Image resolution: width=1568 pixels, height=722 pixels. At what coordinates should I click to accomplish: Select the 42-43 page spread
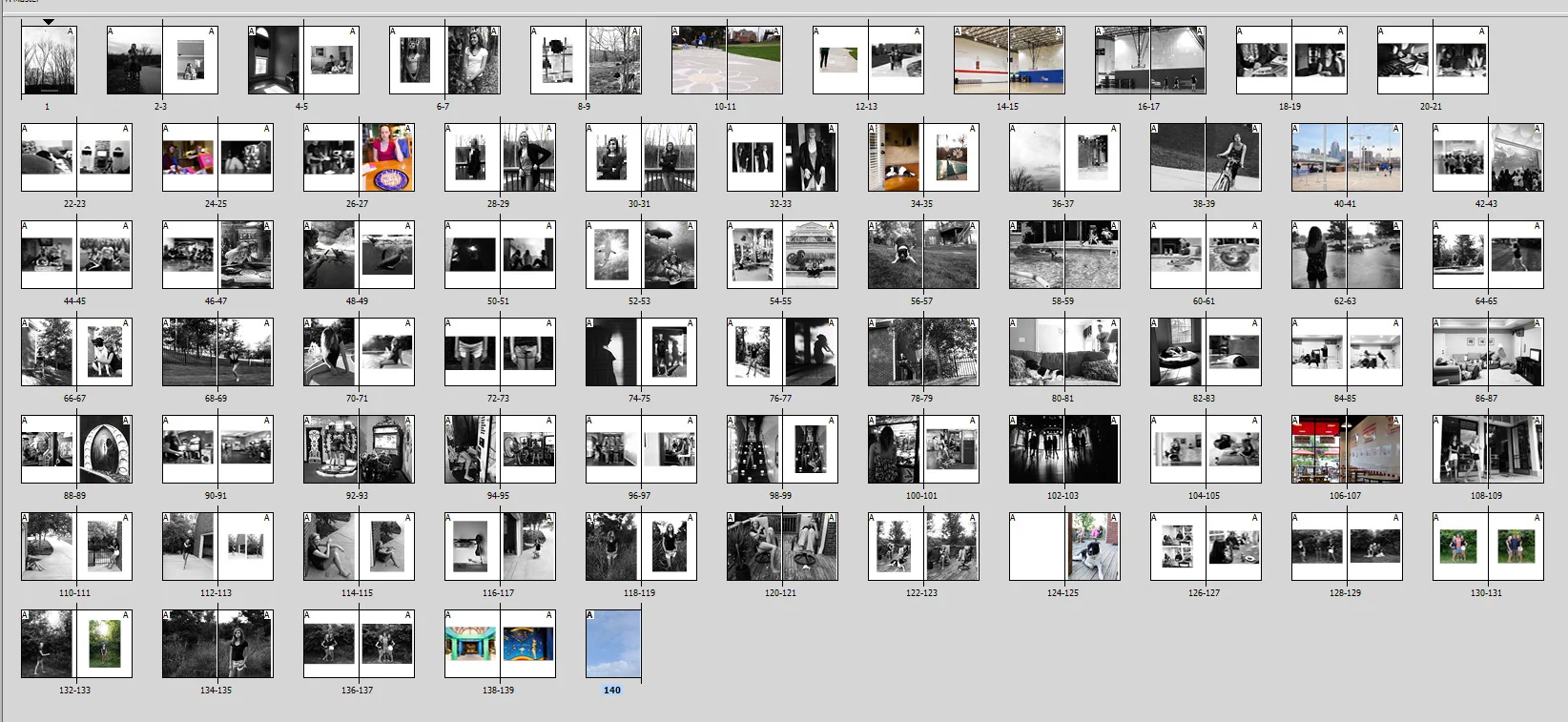point(1487,157)
